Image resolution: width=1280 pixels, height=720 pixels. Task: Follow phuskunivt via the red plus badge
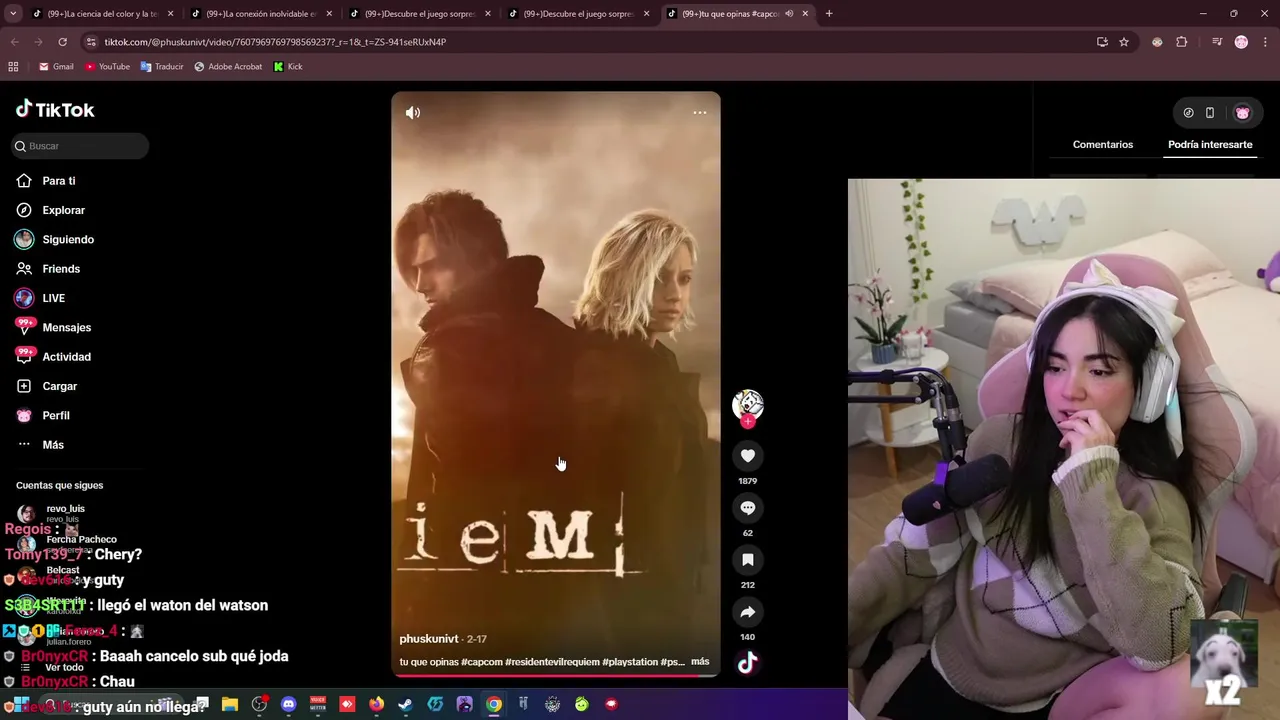747,422
